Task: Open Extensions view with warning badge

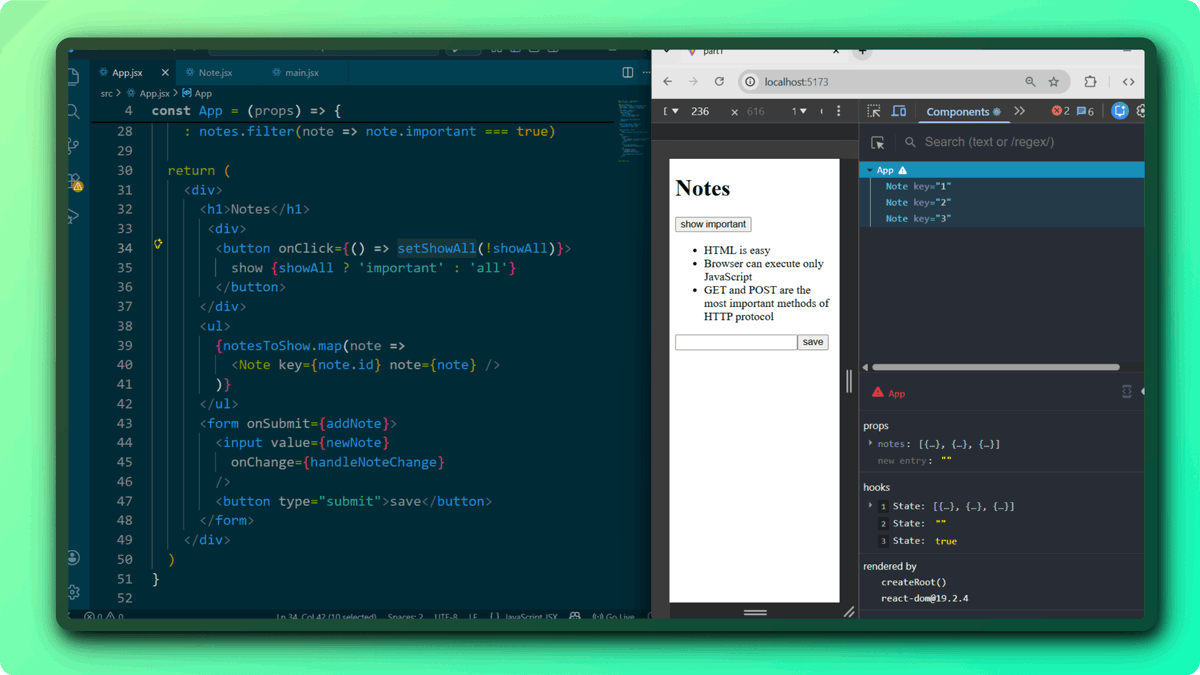Action: click(x=74, y=182)
